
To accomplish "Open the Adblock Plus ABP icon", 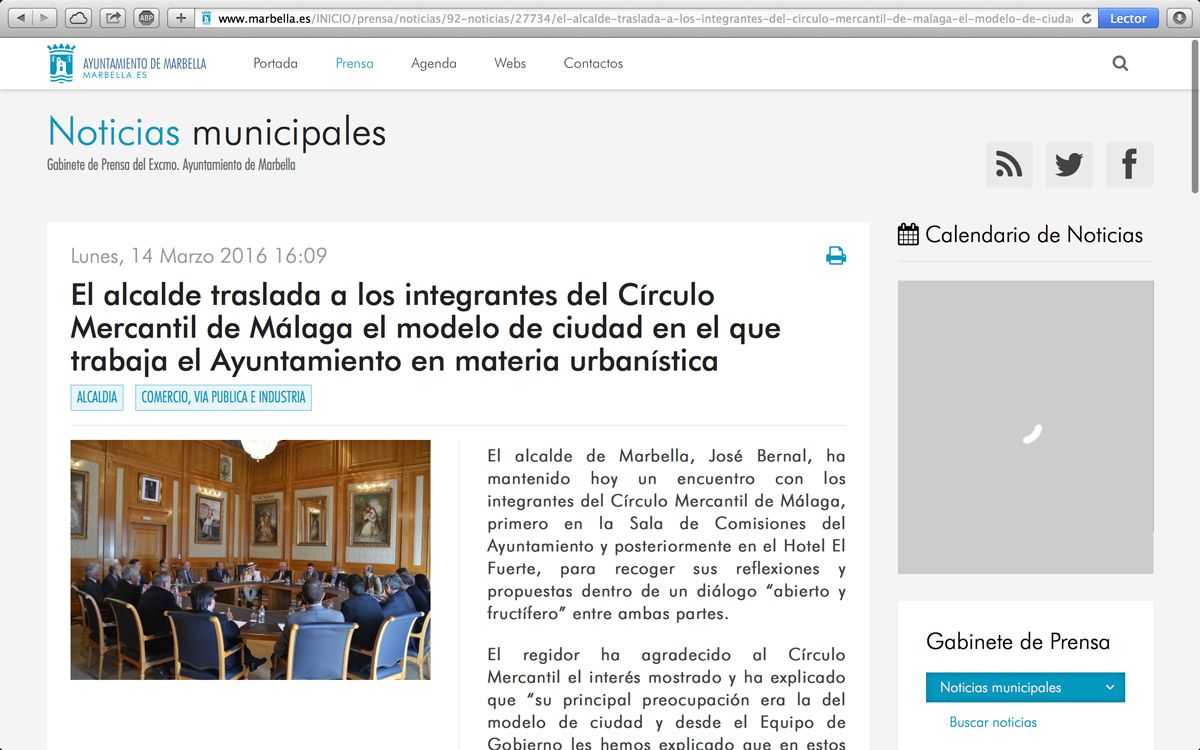I will [147, 18].
